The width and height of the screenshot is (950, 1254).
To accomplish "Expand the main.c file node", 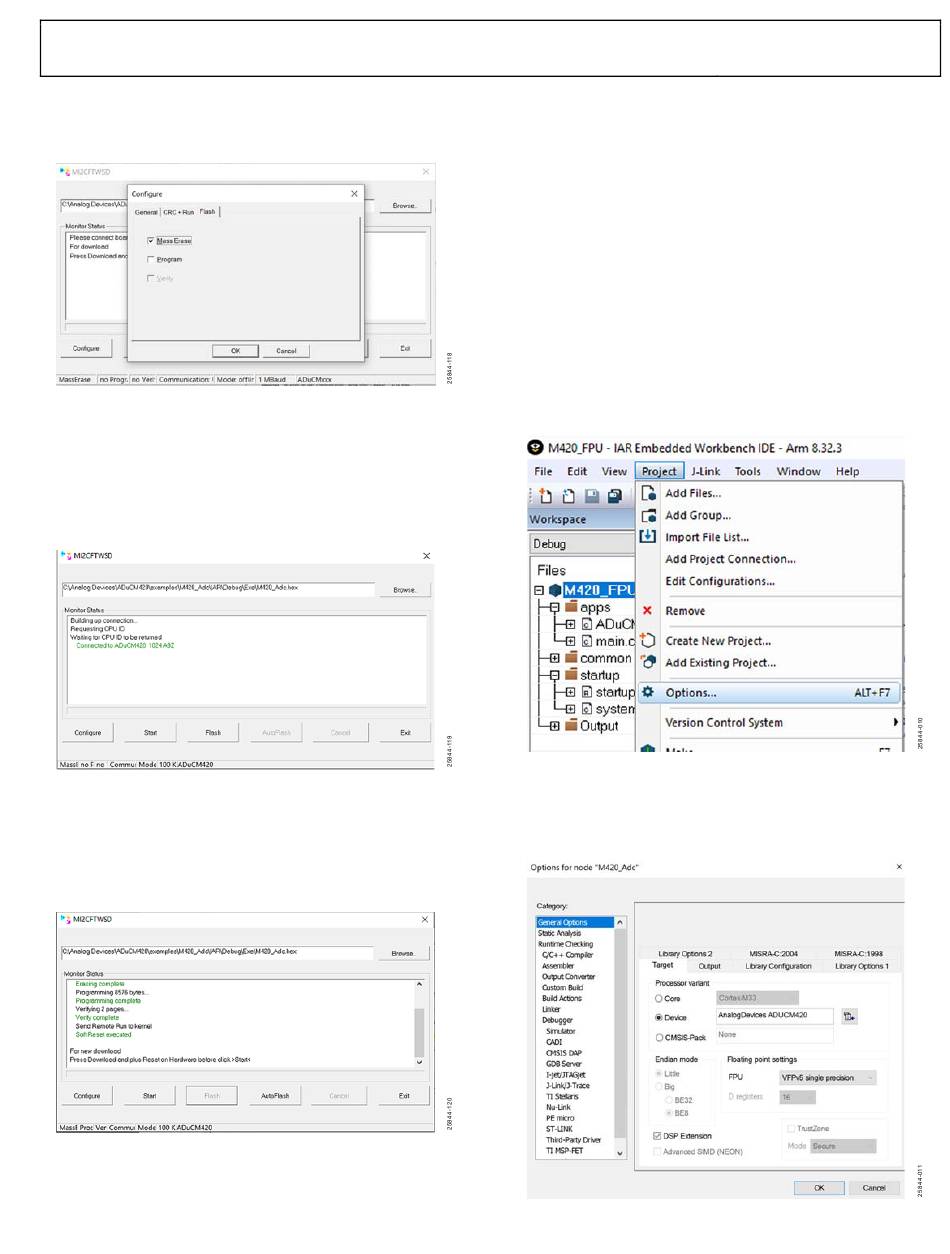I will [x=570, y=641].
